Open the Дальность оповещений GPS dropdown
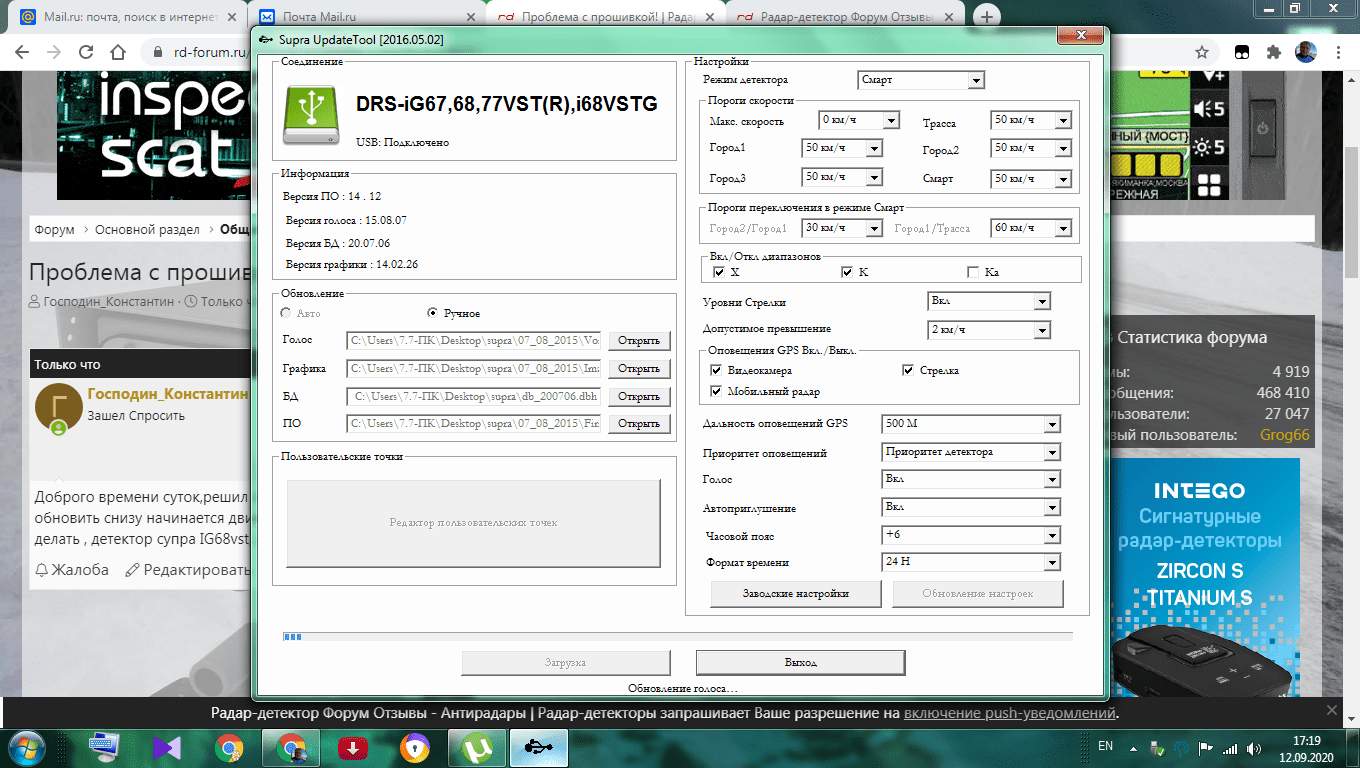 [x=971, y=424]
